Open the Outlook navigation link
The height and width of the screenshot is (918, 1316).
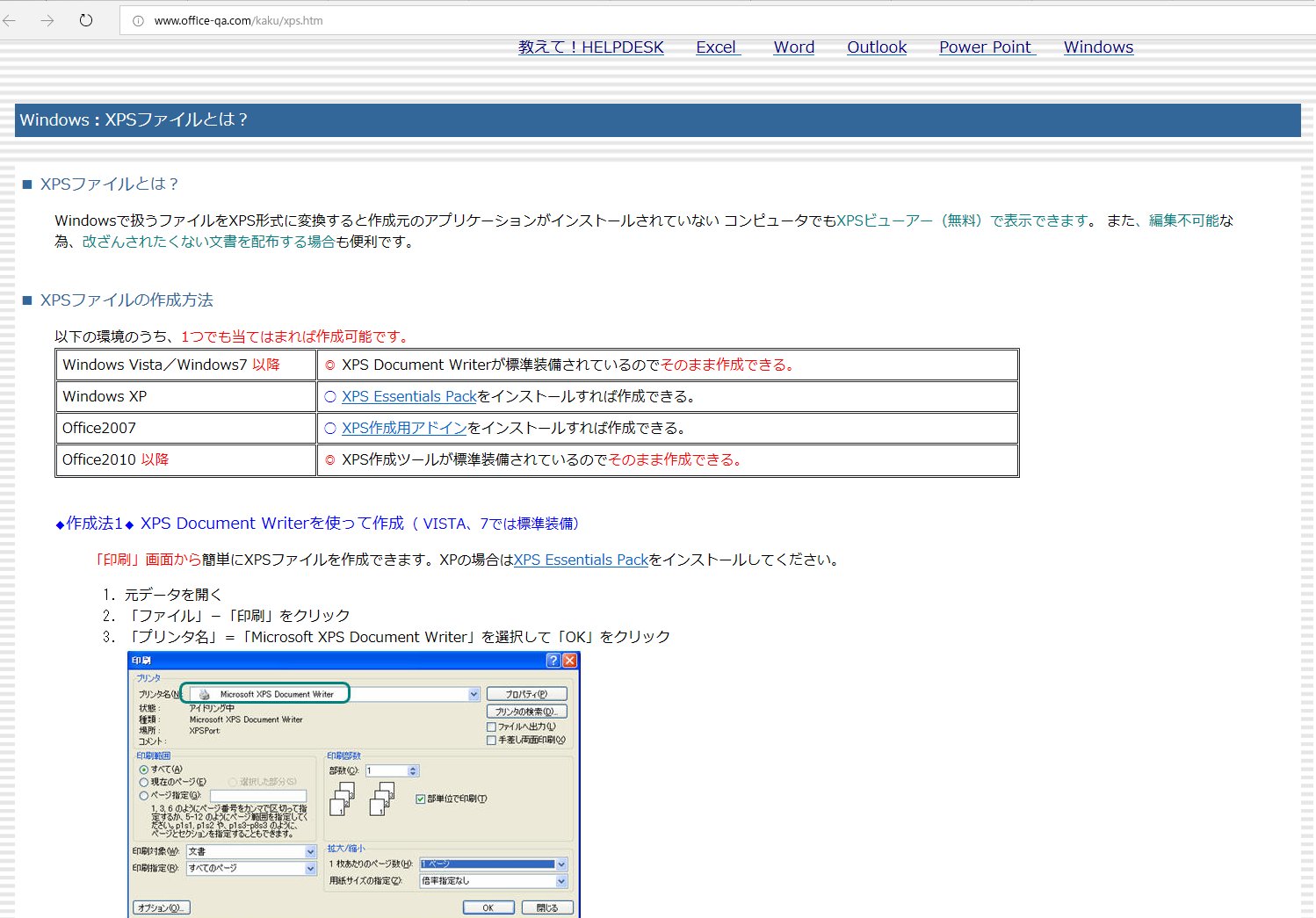click(x=877, y=47)
